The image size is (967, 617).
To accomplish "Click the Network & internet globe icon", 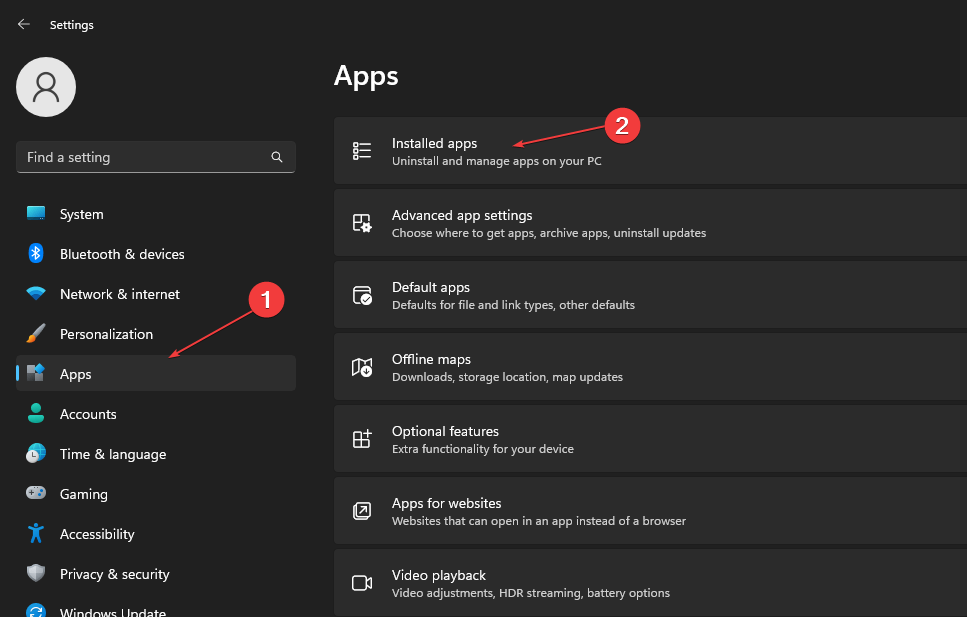I will pos(36,294).
